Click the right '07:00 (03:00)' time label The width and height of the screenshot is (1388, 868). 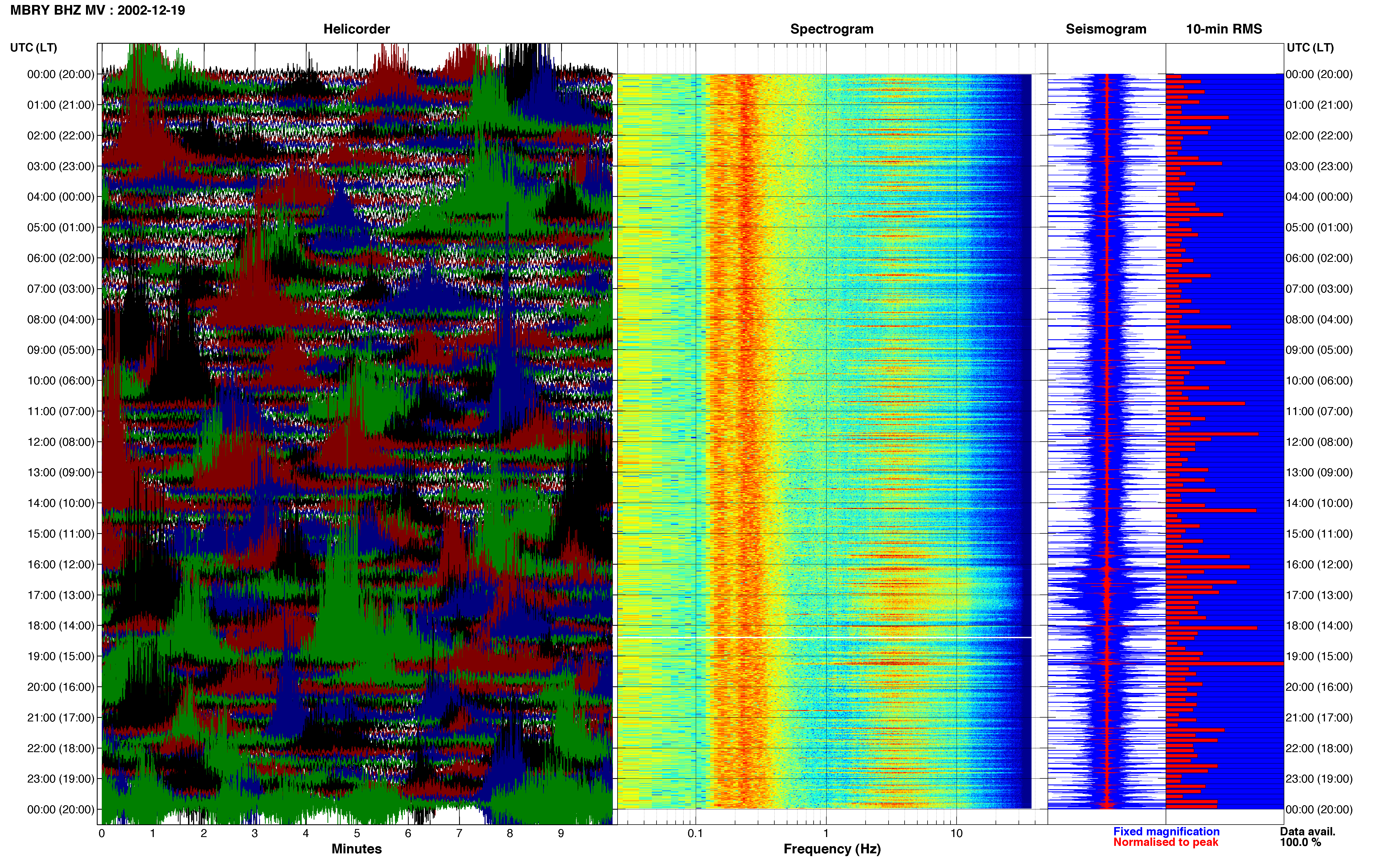(x=1319, y=289)
